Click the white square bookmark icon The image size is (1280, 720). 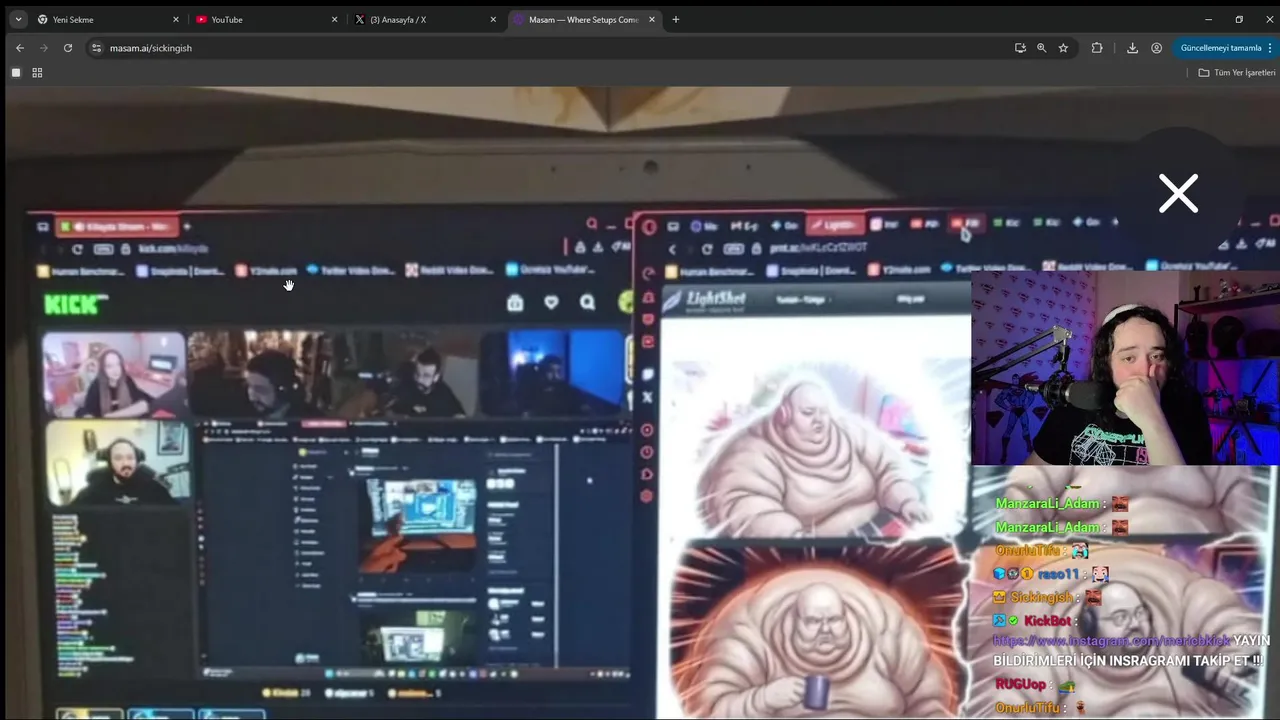pyautogui.click(x=16, y=73)
